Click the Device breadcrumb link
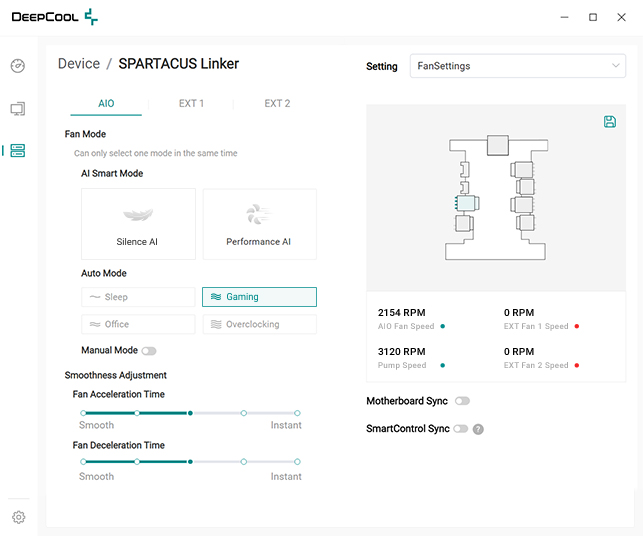This screenshot has width=643, height=536. pos(79,64)
